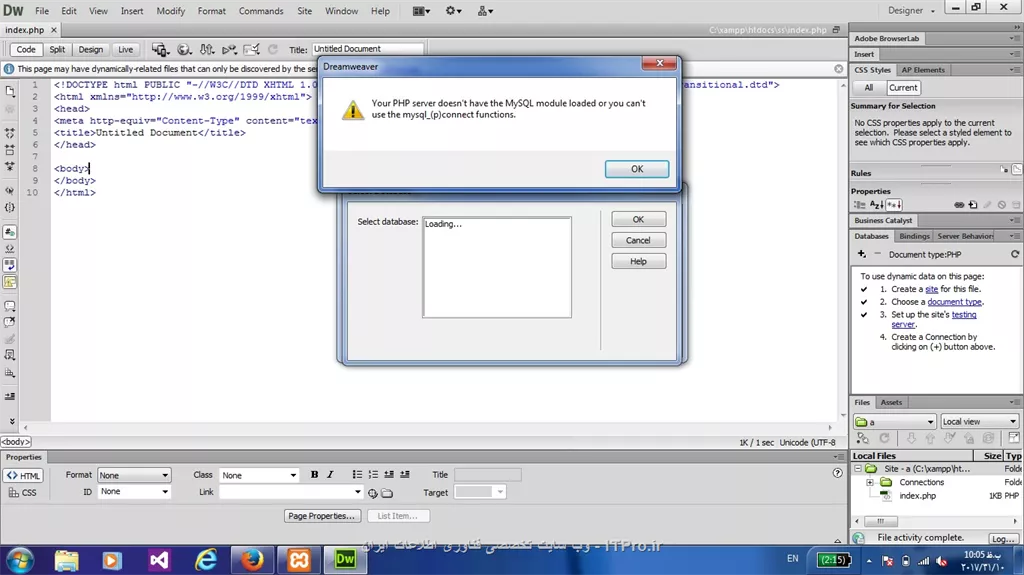Switch to Design view
Image resolution: width=1024 pixels, height=575 pixels.
pyautogui.click(x=91, y=50)
